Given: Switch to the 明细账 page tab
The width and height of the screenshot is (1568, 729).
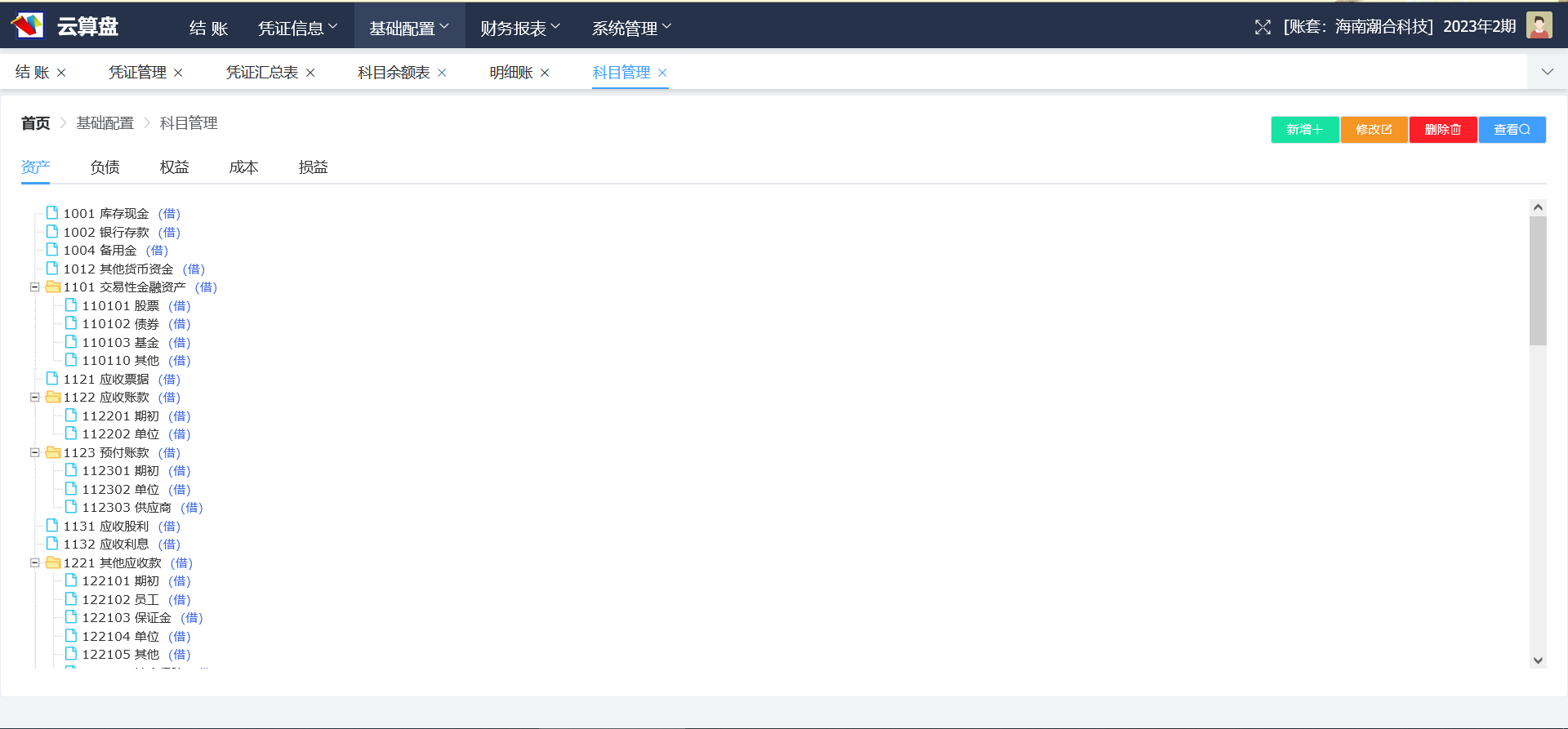Looking at the screenshot, I should pos(511,73).
